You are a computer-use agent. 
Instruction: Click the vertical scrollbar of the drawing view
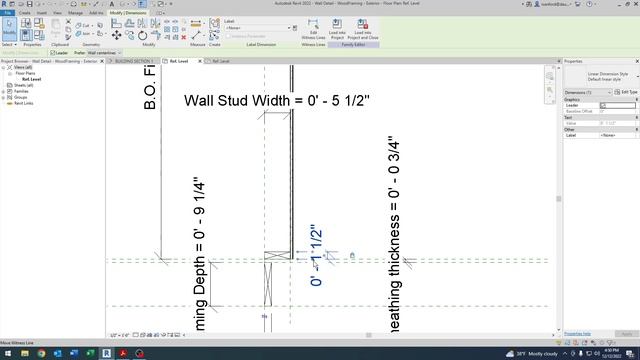click(559, 199)
